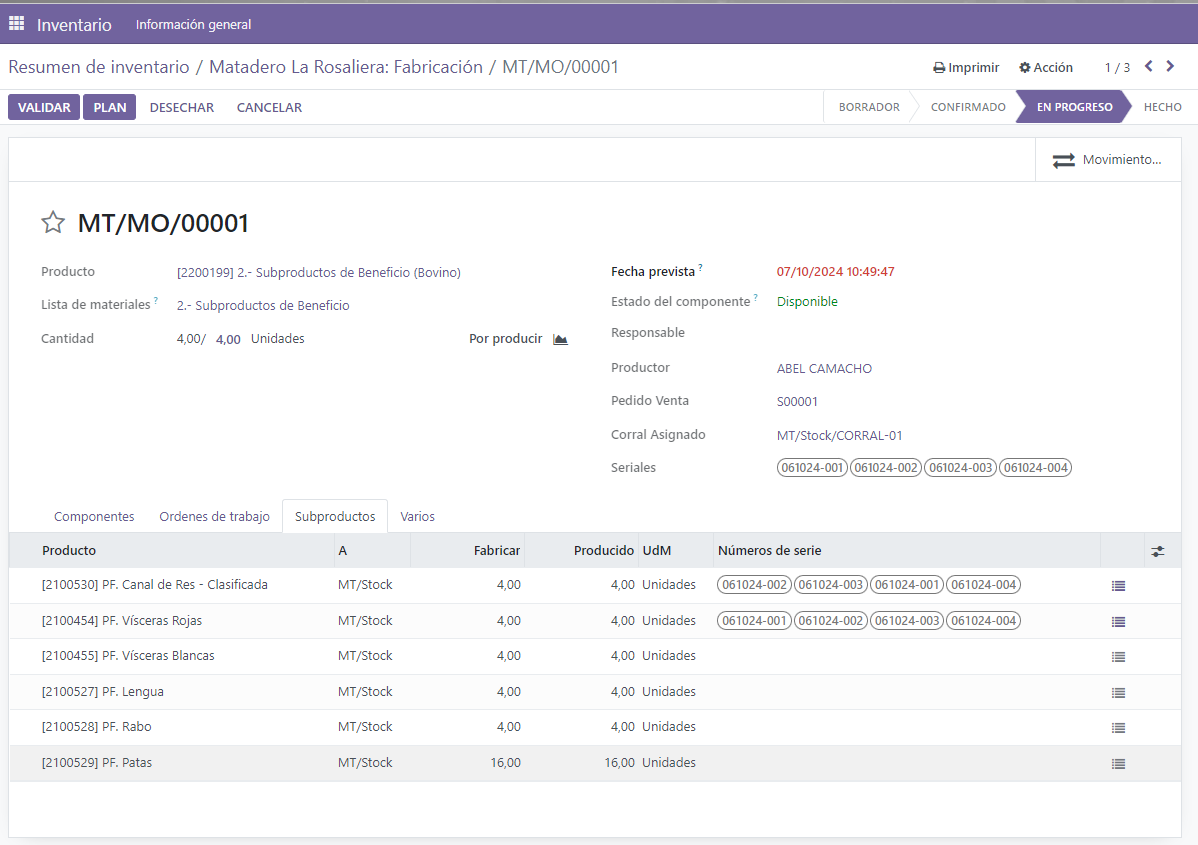Open the Varios tab
Viewport: 1198px width, 845px height.
(417, 516)
